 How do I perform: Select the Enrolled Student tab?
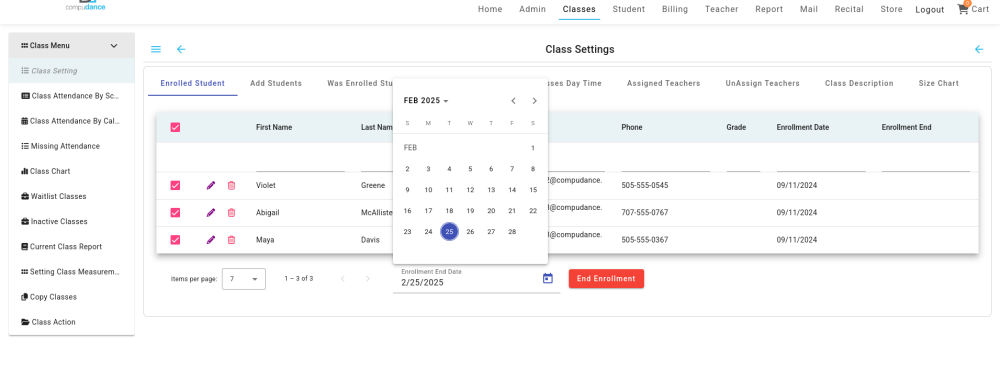193,84
